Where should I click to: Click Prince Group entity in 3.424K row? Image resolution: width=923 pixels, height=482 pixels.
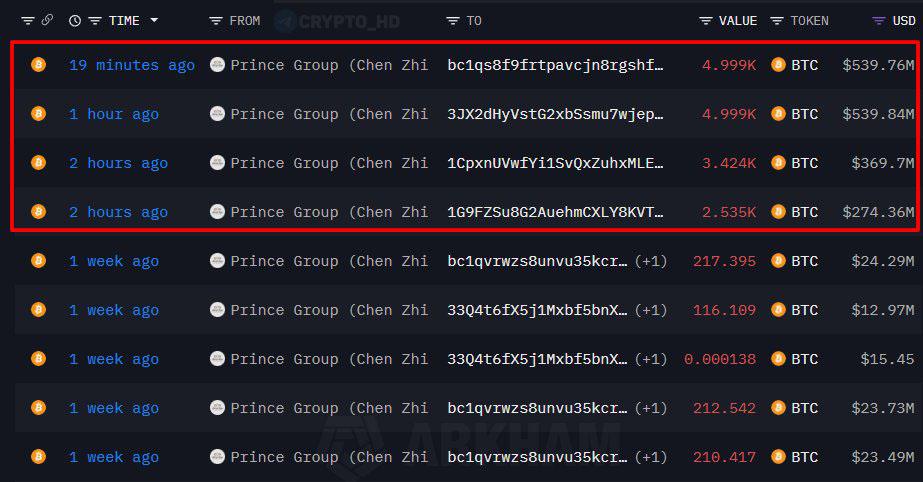coord(329,163)
